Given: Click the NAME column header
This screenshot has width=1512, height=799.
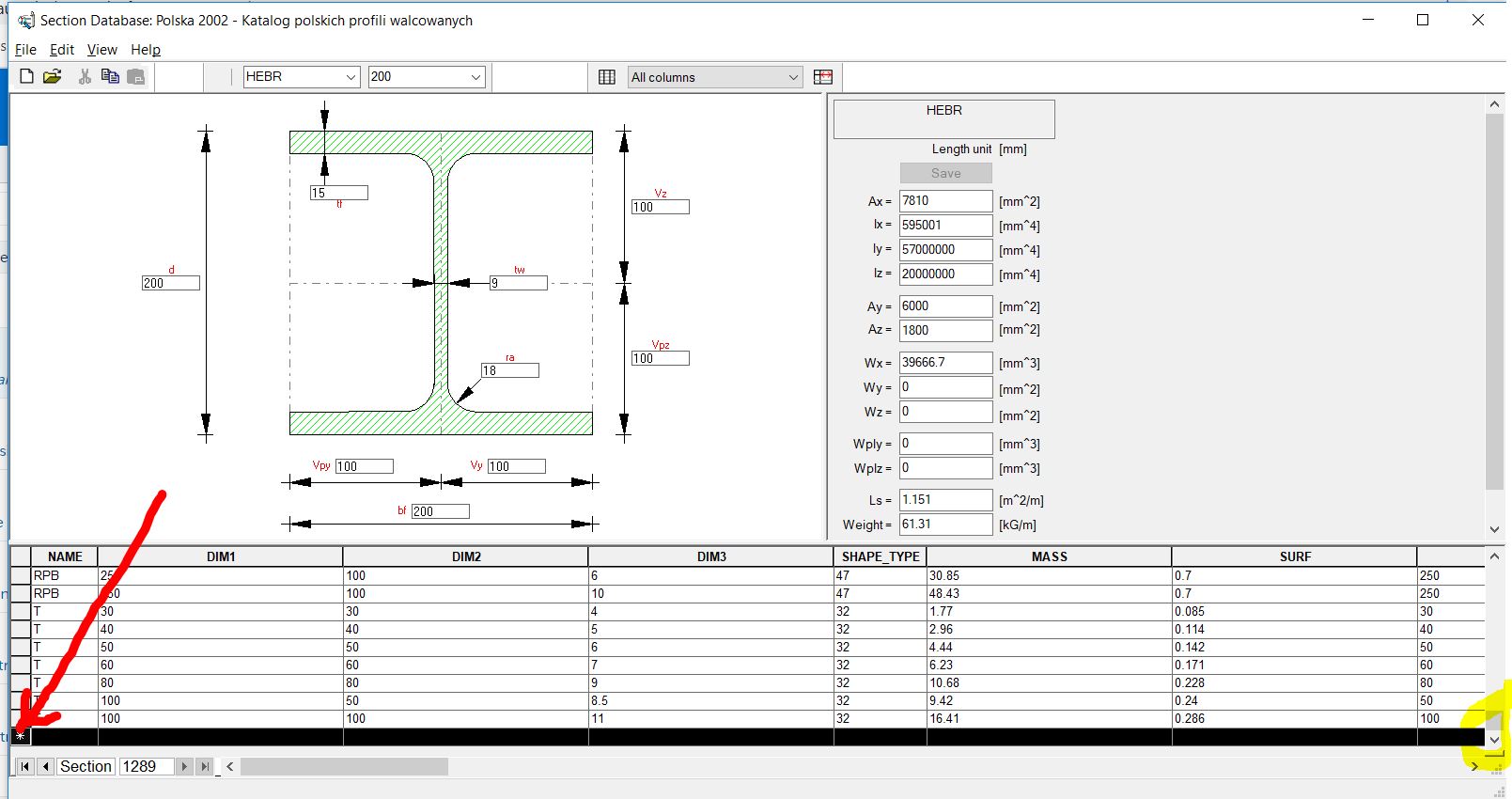Looking at the screenshot, I should coord(65,556).
